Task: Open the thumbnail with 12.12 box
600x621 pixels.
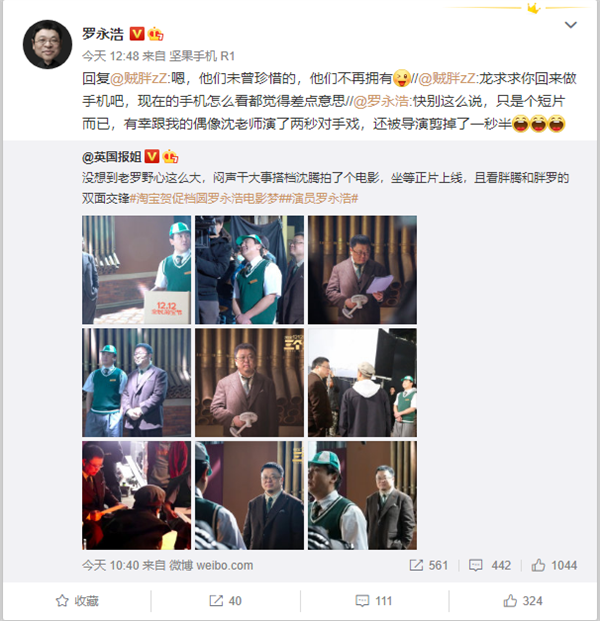Action: 137,270
